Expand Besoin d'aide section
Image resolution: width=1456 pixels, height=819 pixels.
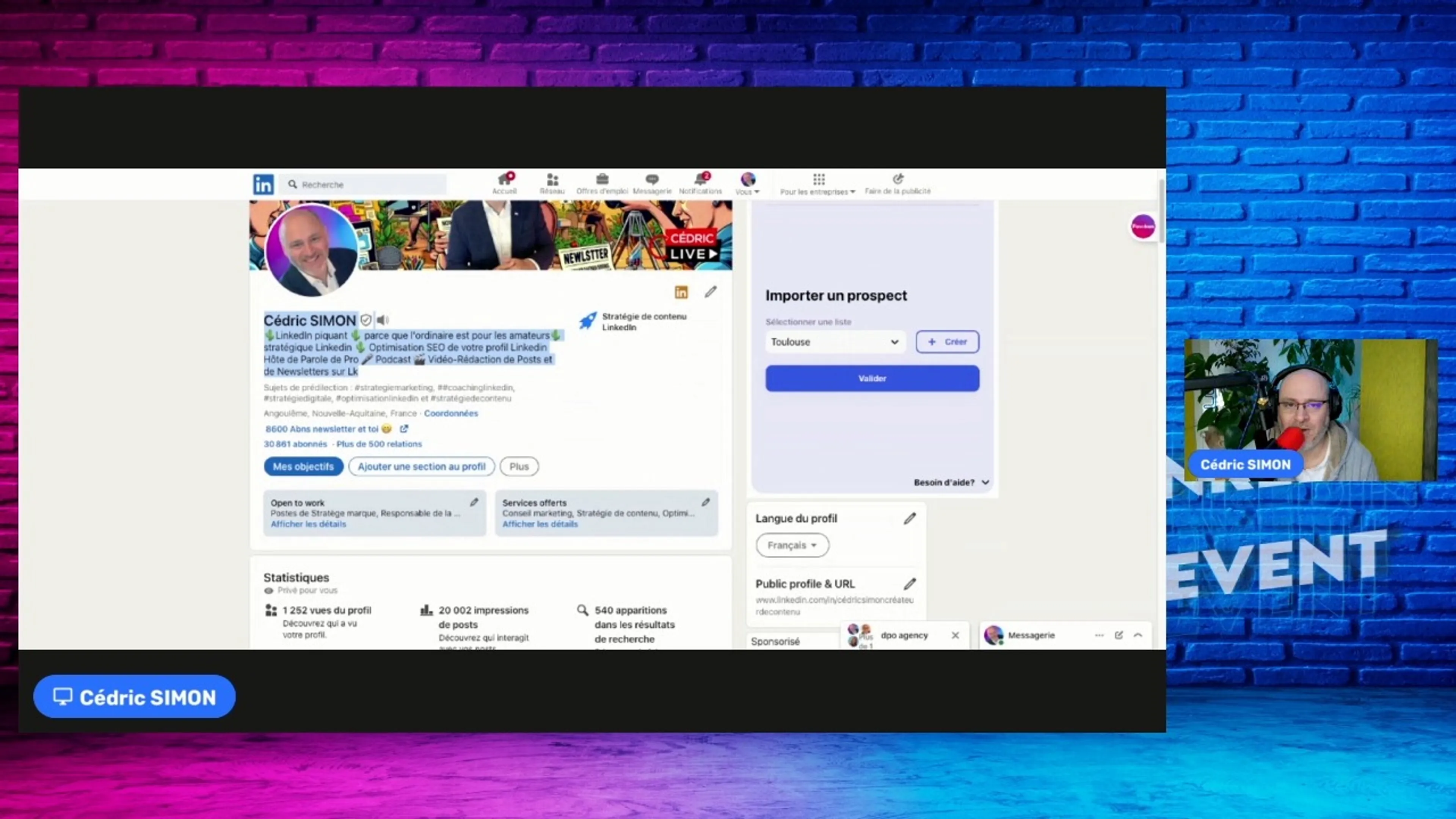951,482
